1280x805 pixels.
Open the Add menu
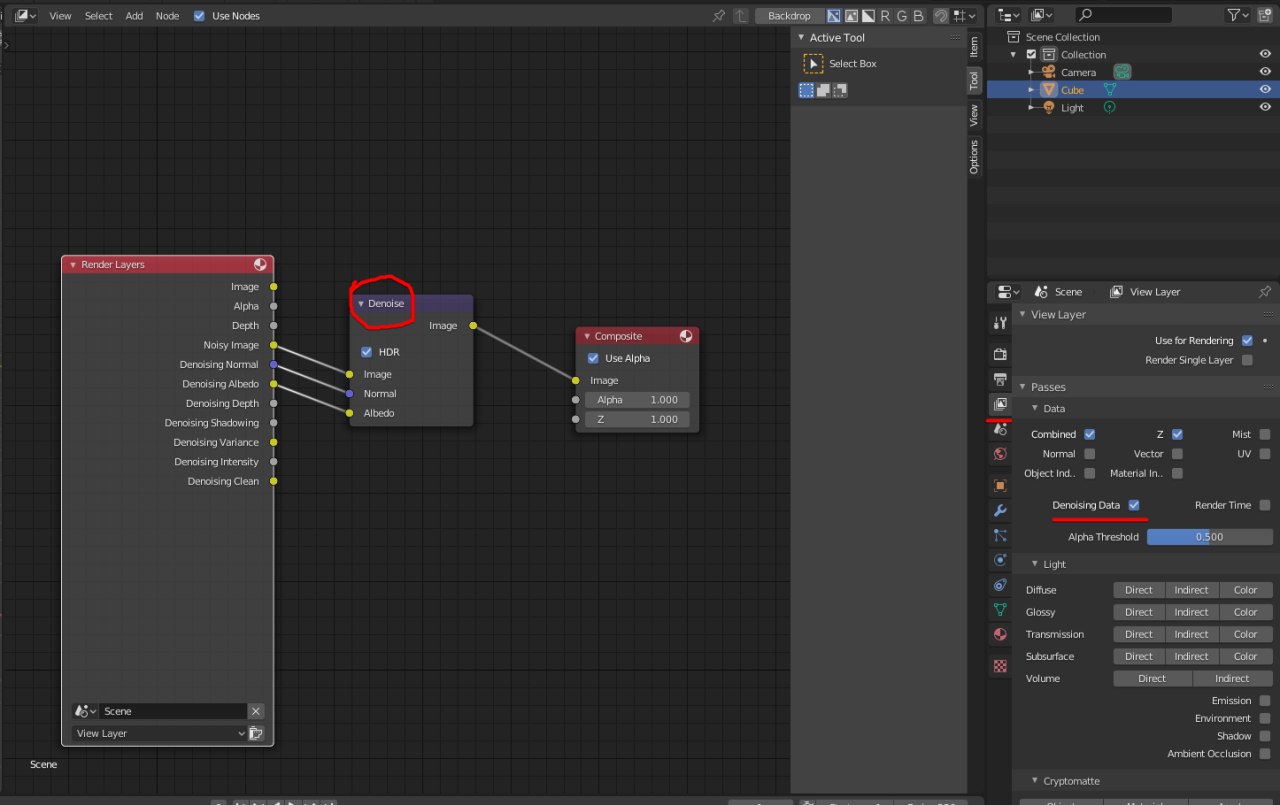(135, 16)
